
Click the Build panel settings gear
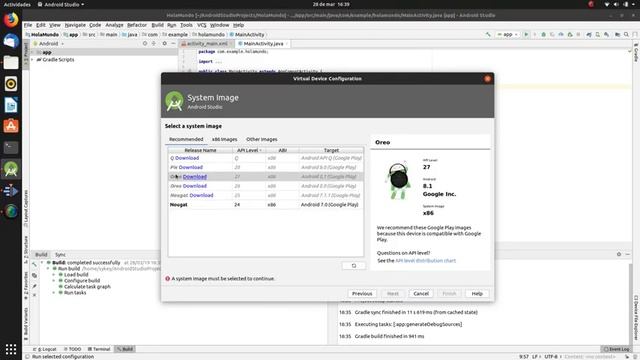tap(619, 254)
